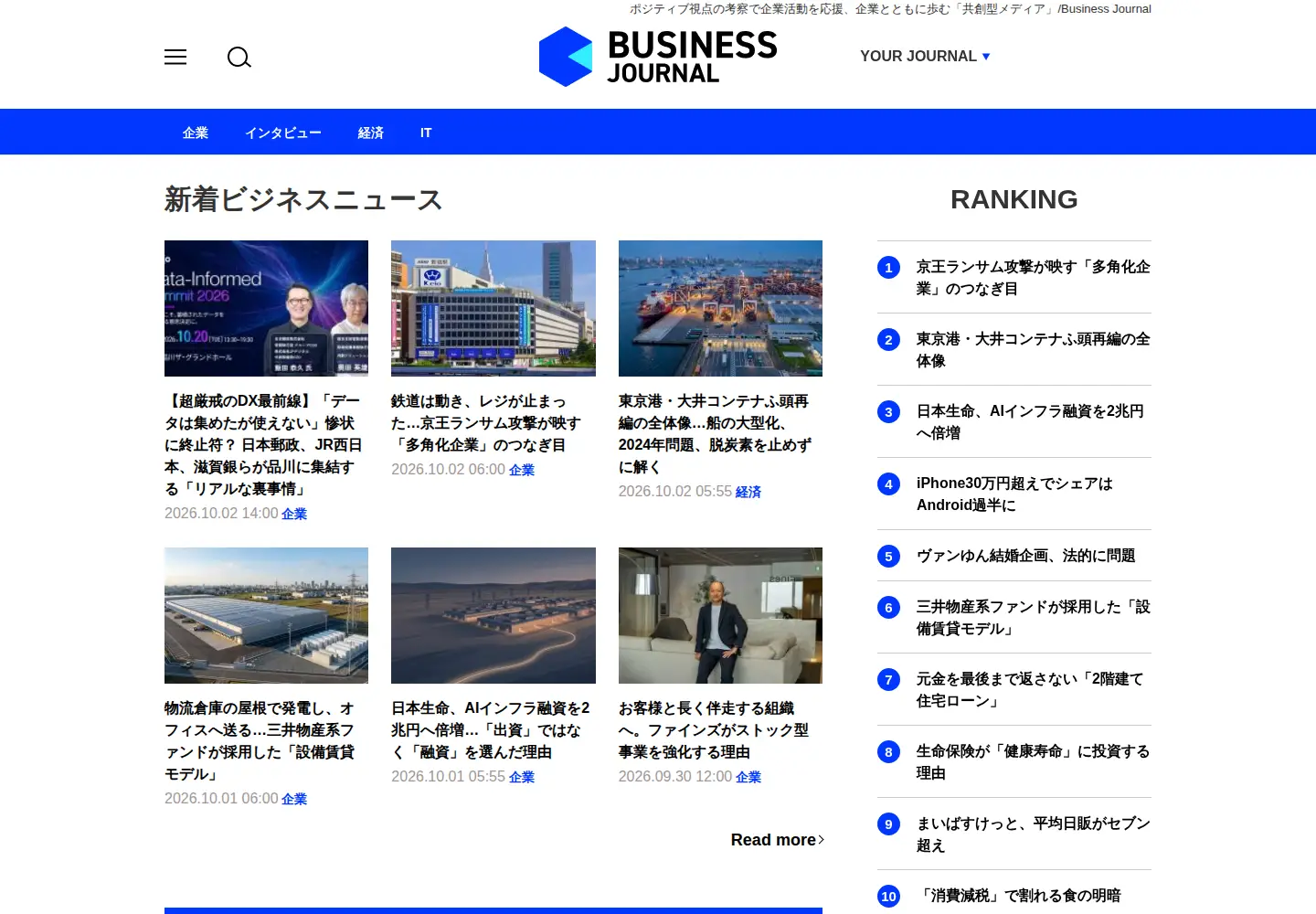Open ranking 4 iPhone30万円超え article
Viewport: 1316px width, 914px height.
[1014, 494]
